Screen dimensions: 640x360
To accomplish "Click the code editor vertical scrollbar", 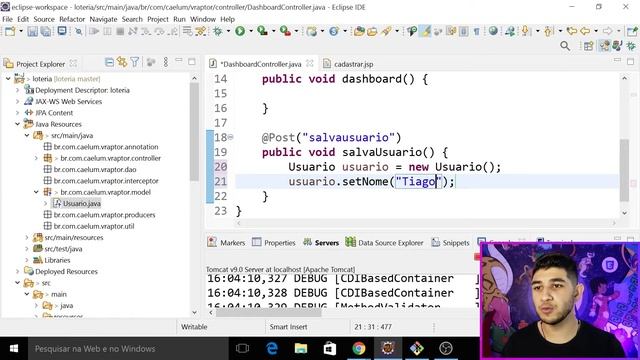I will point(624,169).
